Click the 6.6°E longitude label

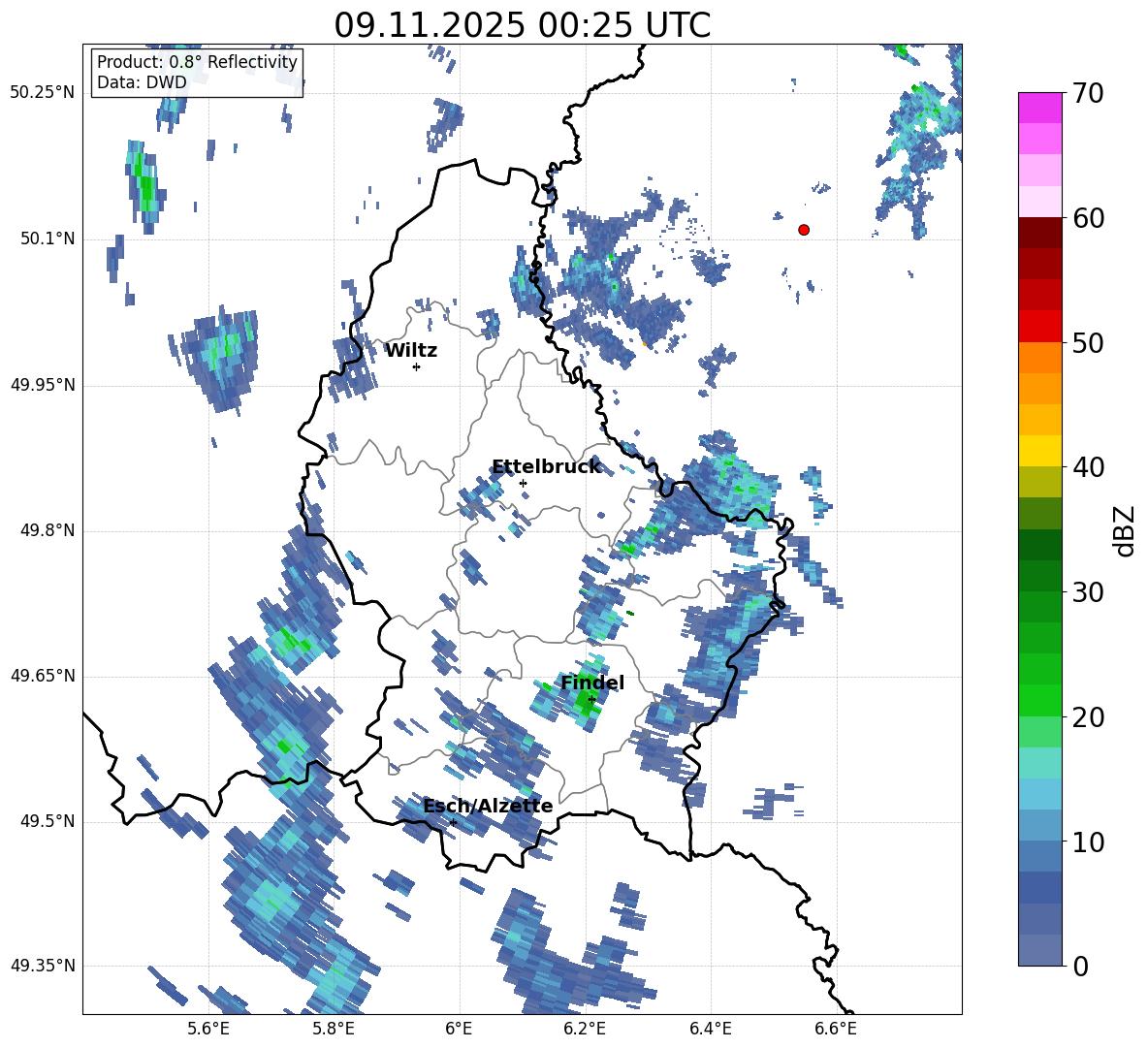[836, 1029]
